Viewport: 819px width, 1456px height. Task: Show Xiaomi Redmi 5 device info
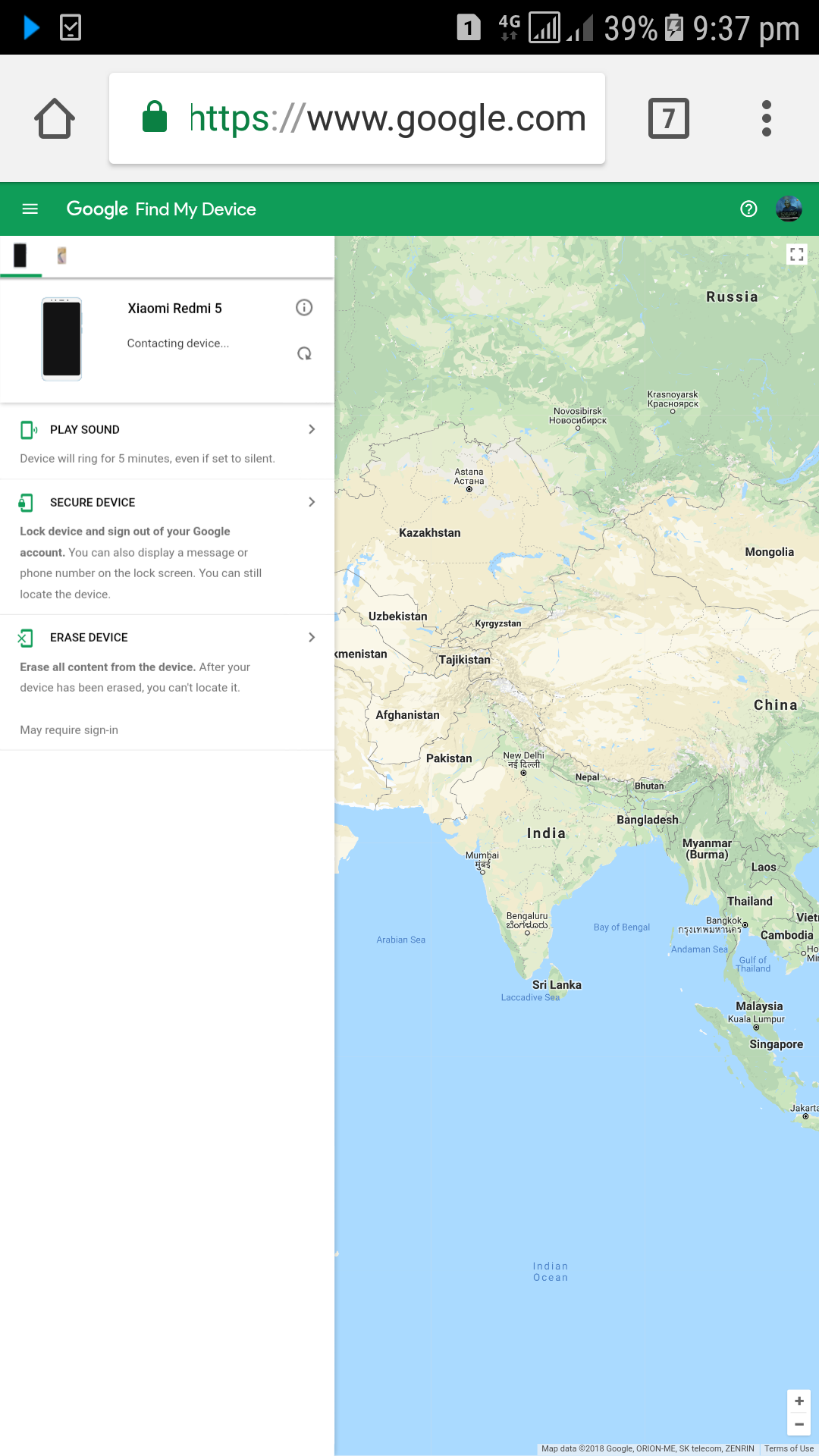pyautogui.click(x=304, y=307)
